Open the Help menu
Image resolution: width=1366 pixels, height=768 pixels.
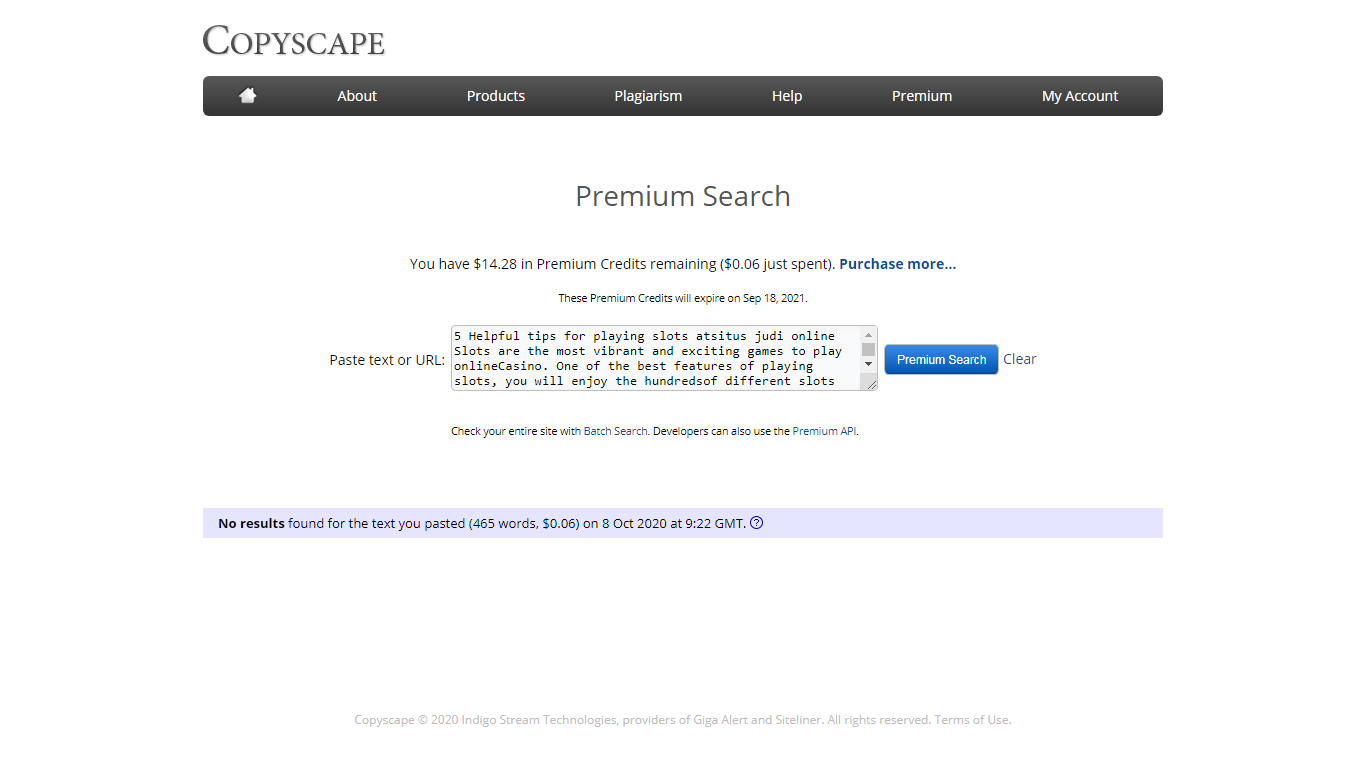787,96
